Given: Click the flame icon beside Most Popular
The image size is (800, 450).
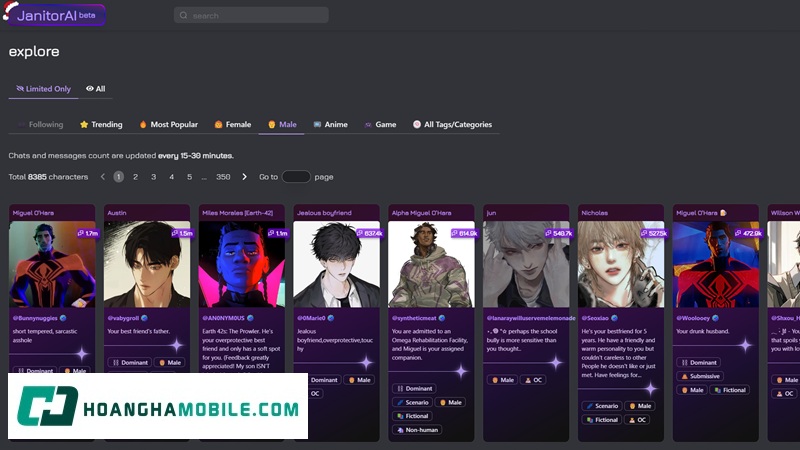Looking at the screenshot, I should [x=143, y=125].
